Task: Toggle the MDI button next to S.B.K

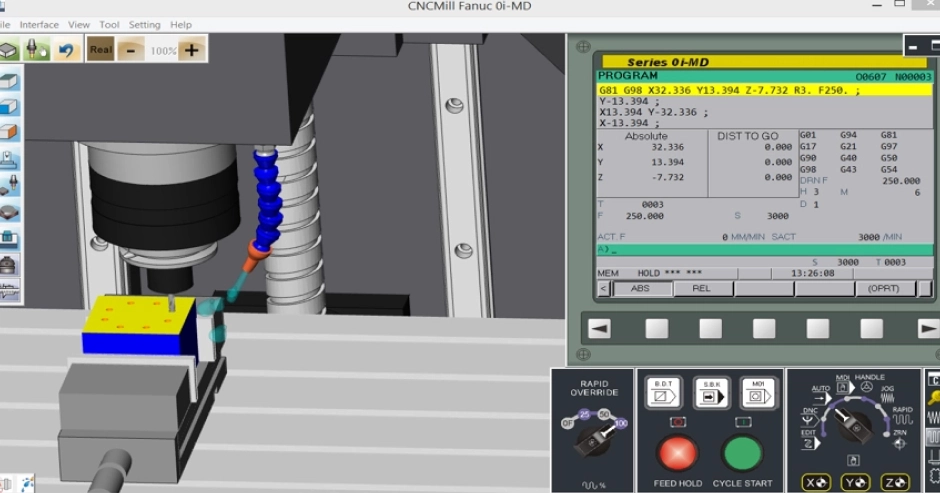Action: (758, 393)
